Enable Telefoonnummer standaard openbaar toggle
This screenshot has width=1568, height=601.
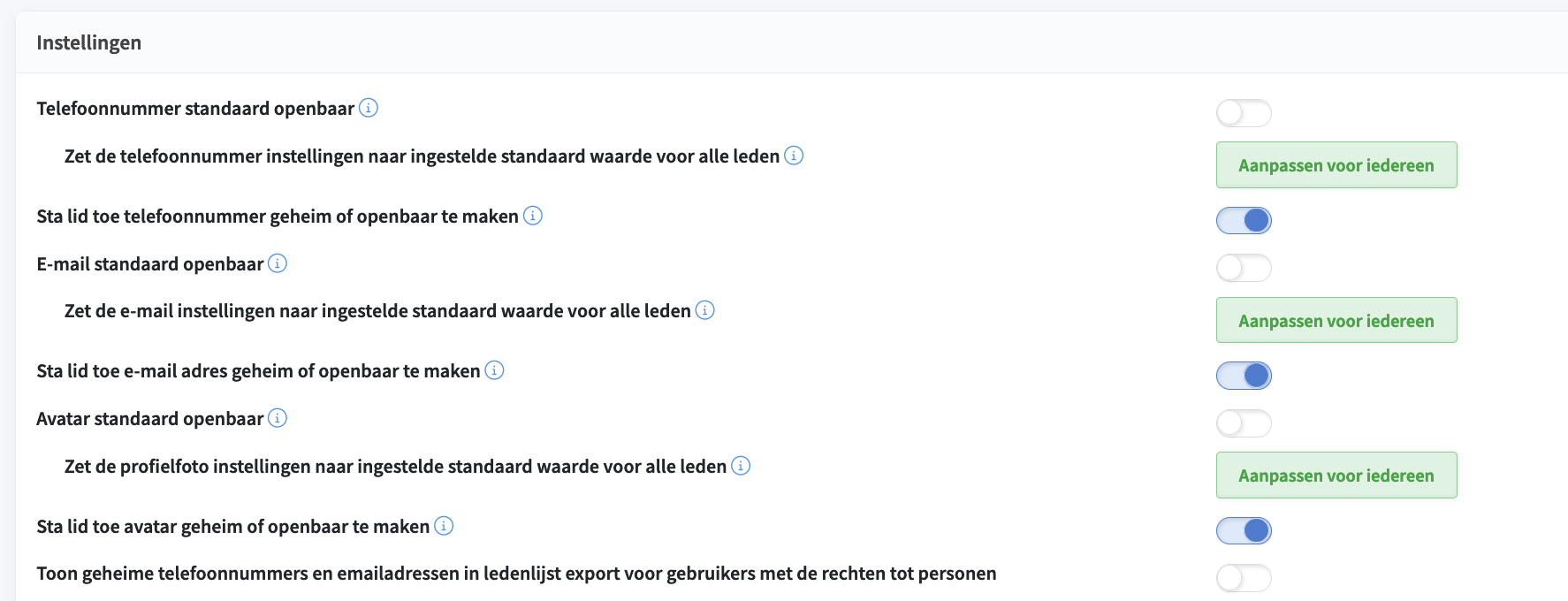(1244, 113)
